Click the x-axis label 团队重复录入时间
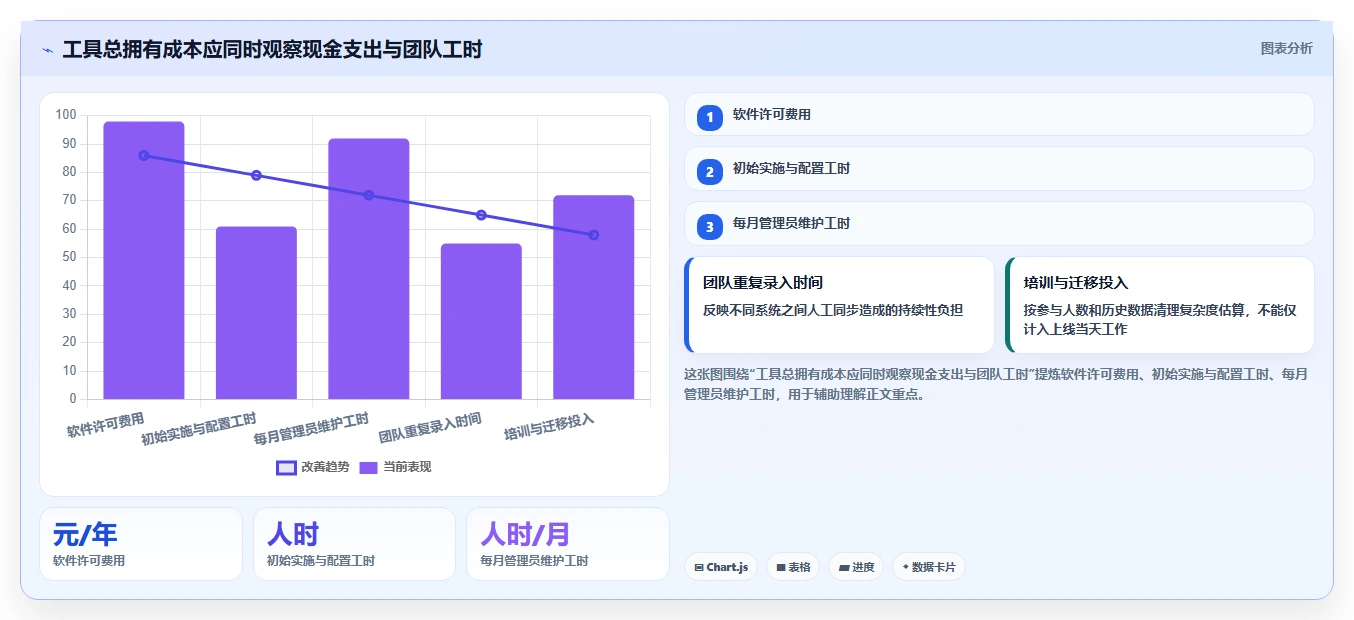Image resolution: width=1354 pixels, height=620 pixels. pyautogui.click(x=430, y=427)
